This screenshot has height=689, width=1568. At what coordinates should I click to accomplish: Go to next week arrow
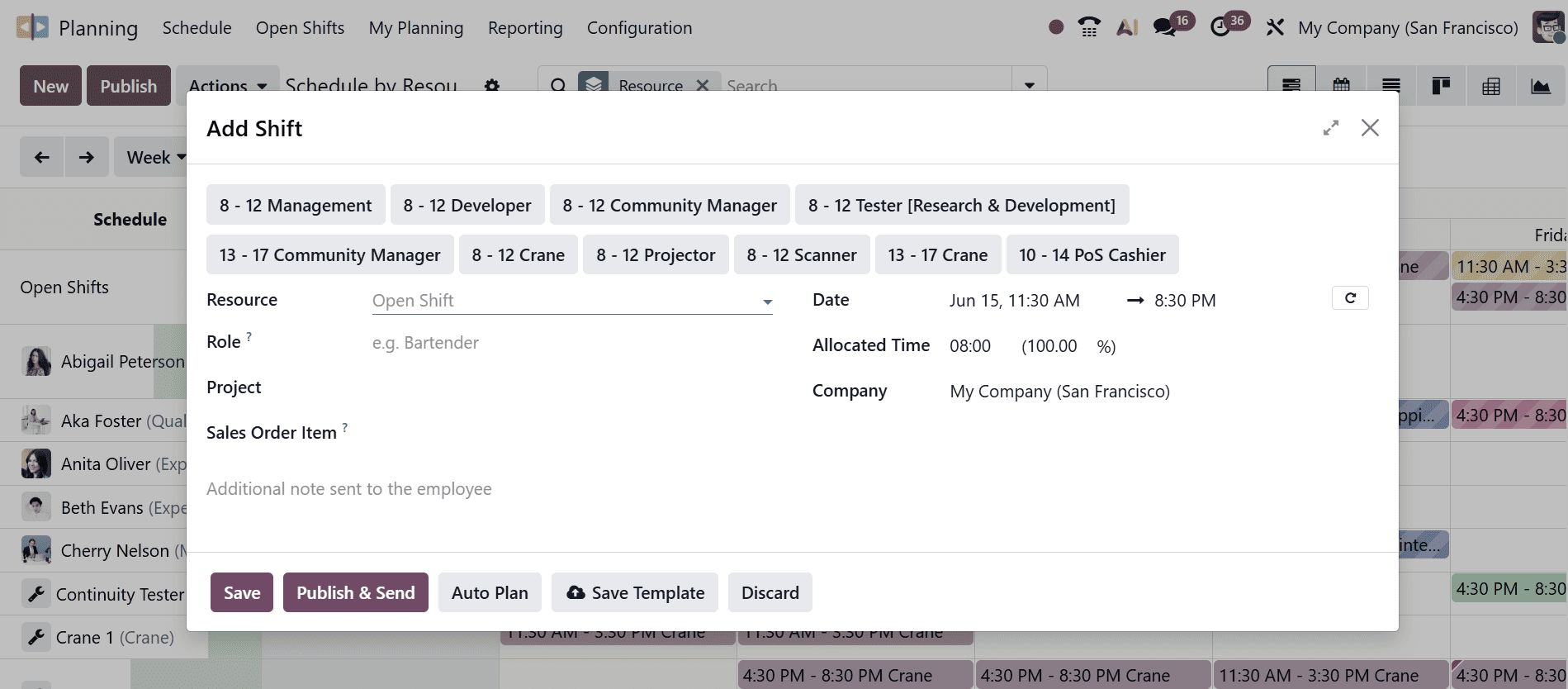[x=87, y=157]
